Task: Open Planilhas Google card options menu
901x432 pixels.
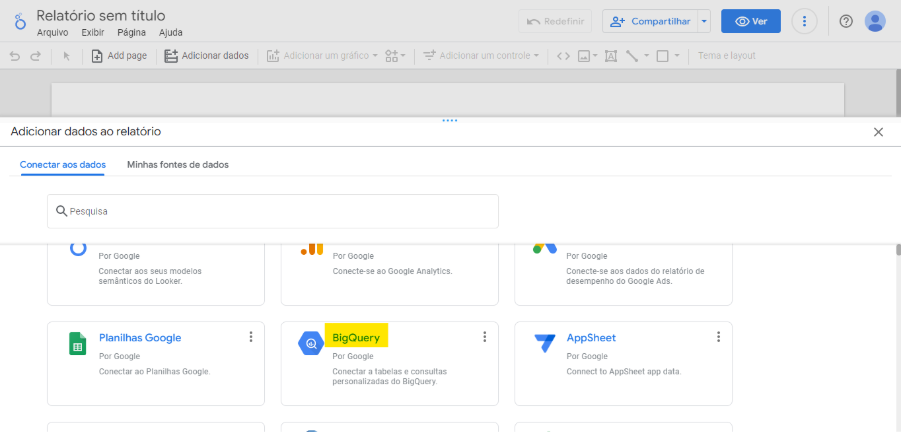Action: click(251, 337)
